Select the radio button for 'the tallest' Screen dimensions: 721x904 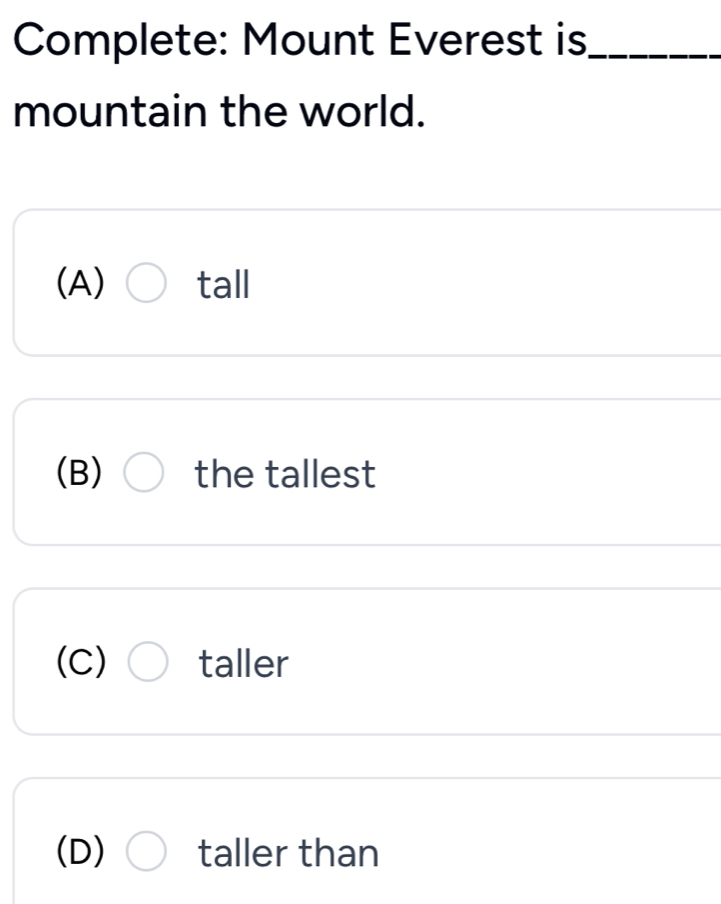coord(147,474)
